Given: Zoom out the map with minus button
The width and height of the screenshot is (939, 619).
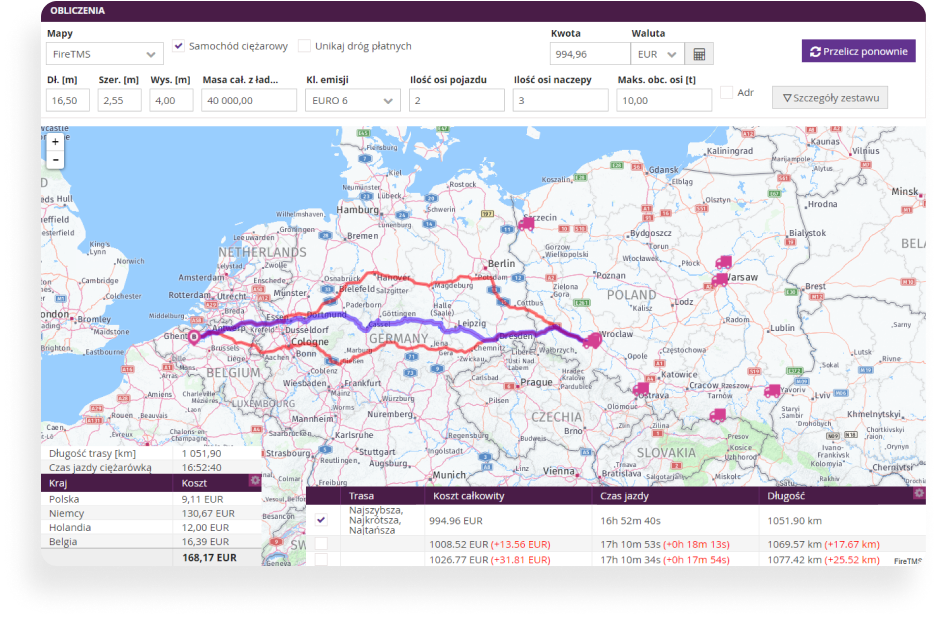Looking at the screenshot, I should click(x=55, y=160).
